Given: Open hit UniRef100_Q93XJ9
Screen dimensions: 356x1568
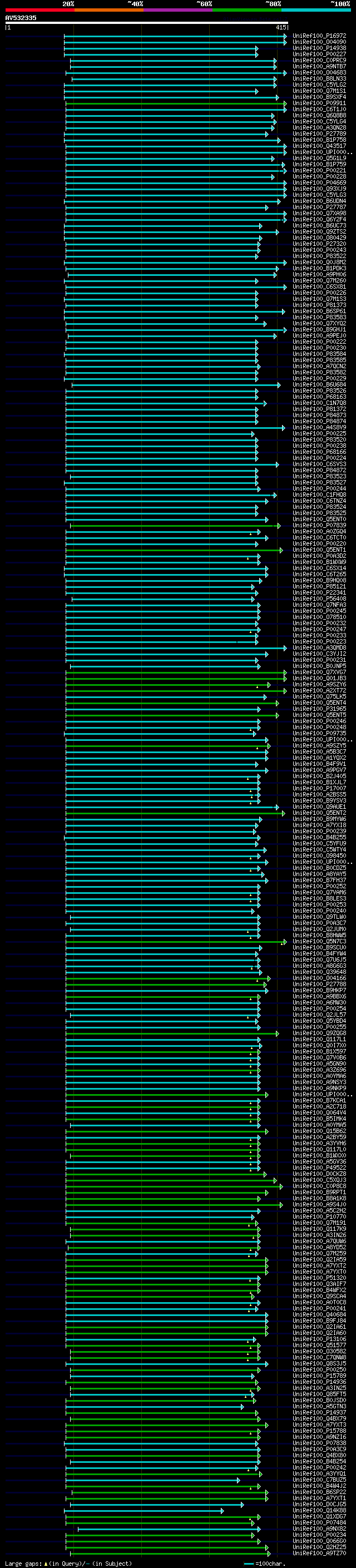Looking at the screenshot, I should (319, 189).
